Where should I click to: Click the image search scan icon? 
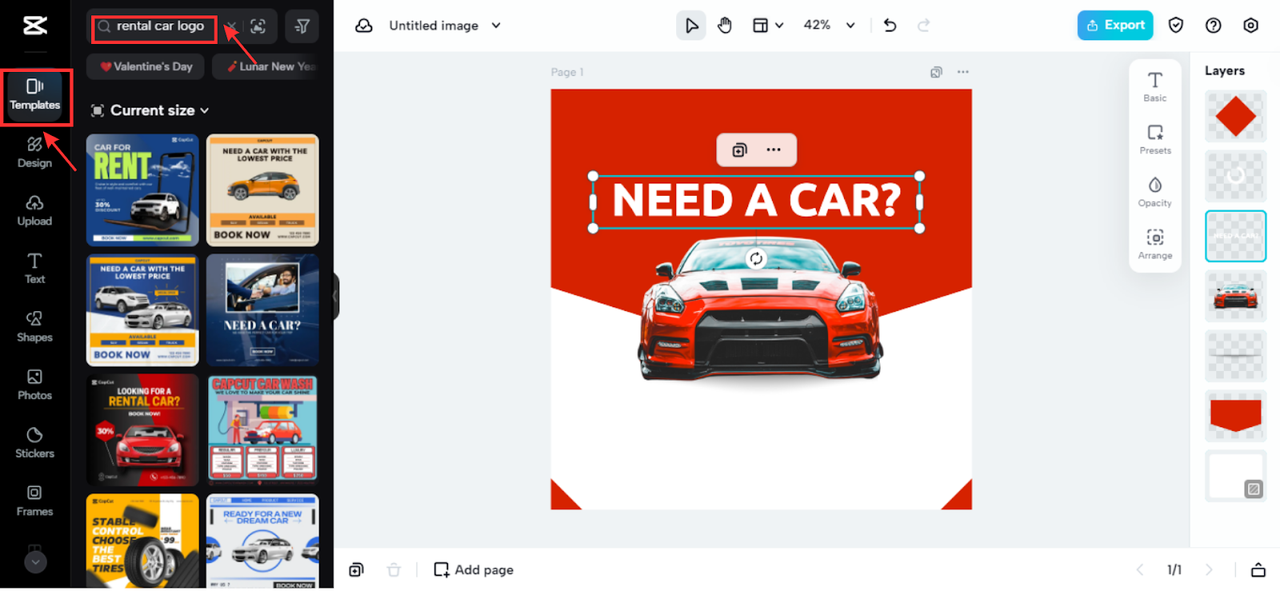258,27
